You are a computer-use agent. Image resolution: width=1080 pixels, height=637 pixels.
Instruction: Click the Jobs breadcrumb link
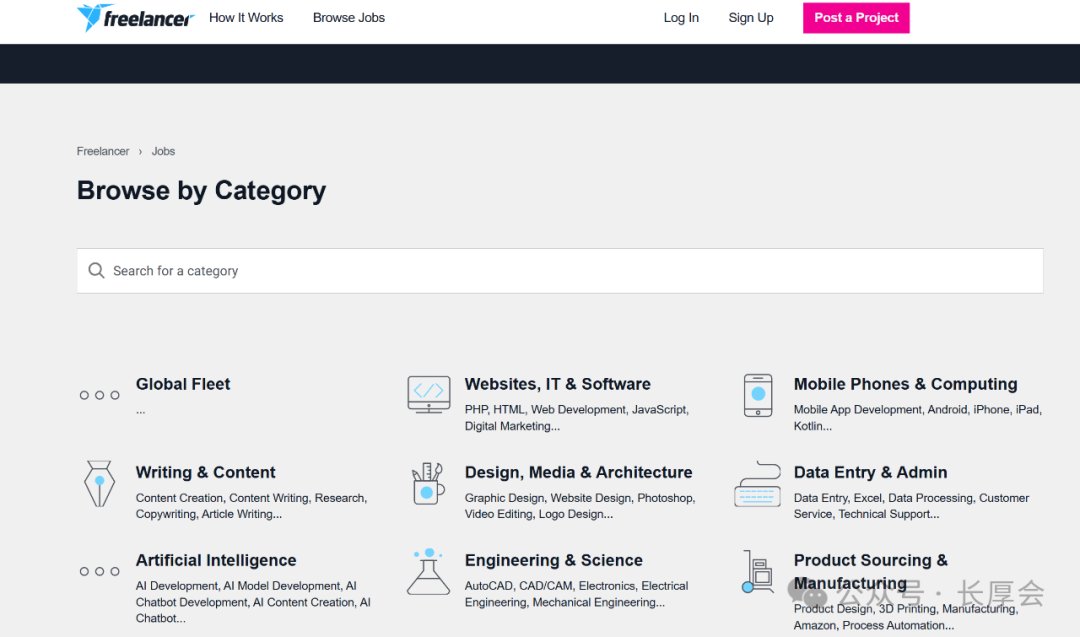(163, 152)
